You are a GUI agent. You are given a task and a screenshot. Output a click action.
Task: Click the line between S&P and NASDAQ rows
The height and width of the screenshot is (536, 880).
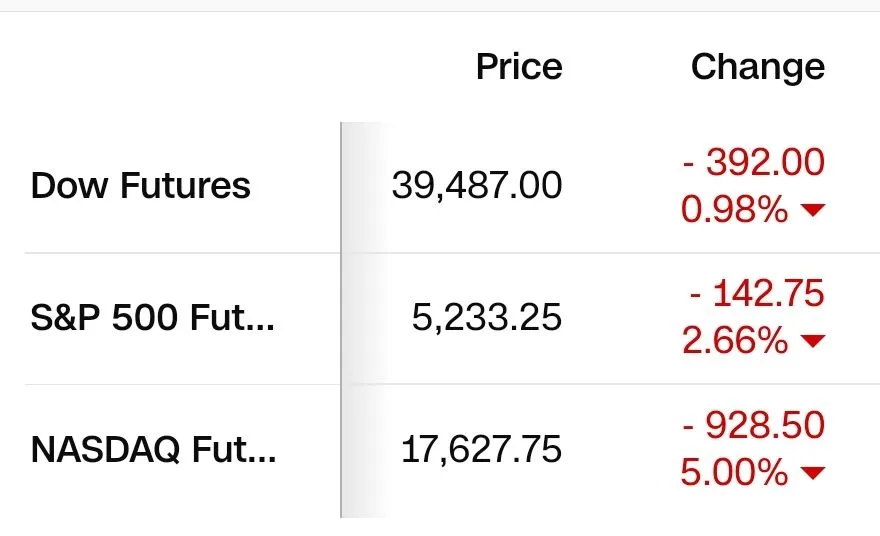point(452,385)
